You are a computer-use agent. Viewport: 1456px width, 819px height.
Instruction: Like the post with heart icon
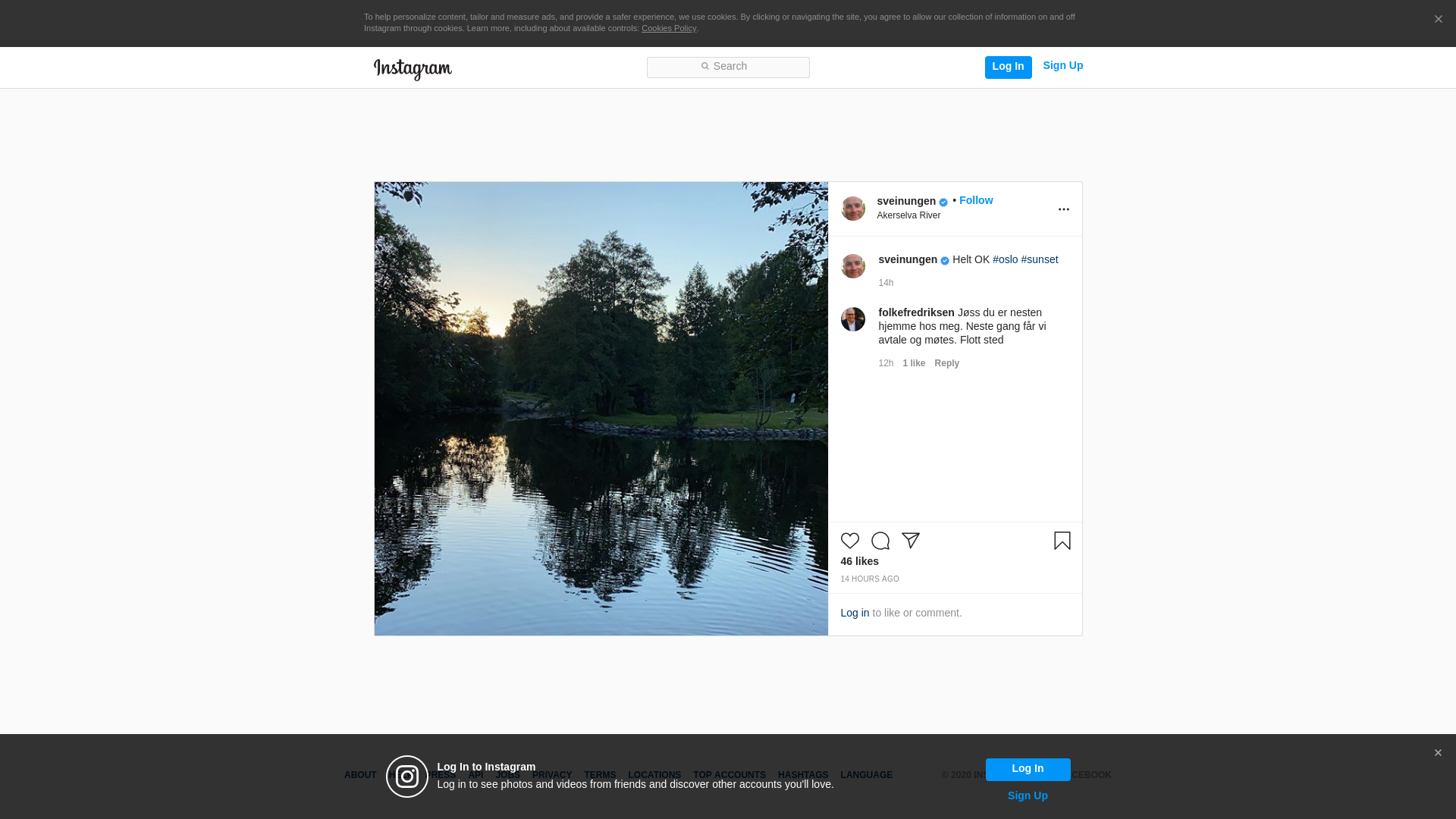coord(849,541)
